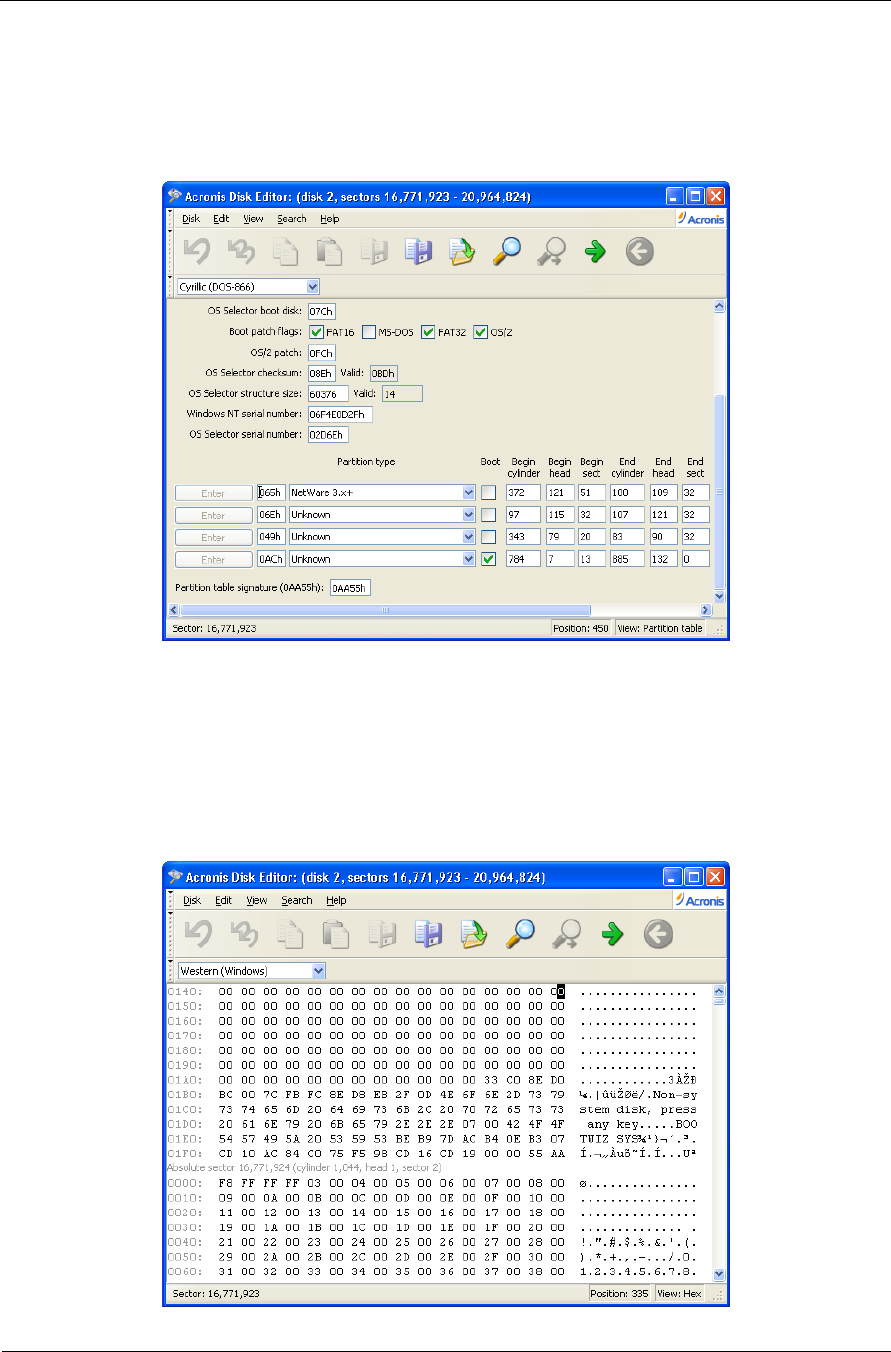Click the Enter button for 0ACh row
The image size is (891, 1352).
213,559
